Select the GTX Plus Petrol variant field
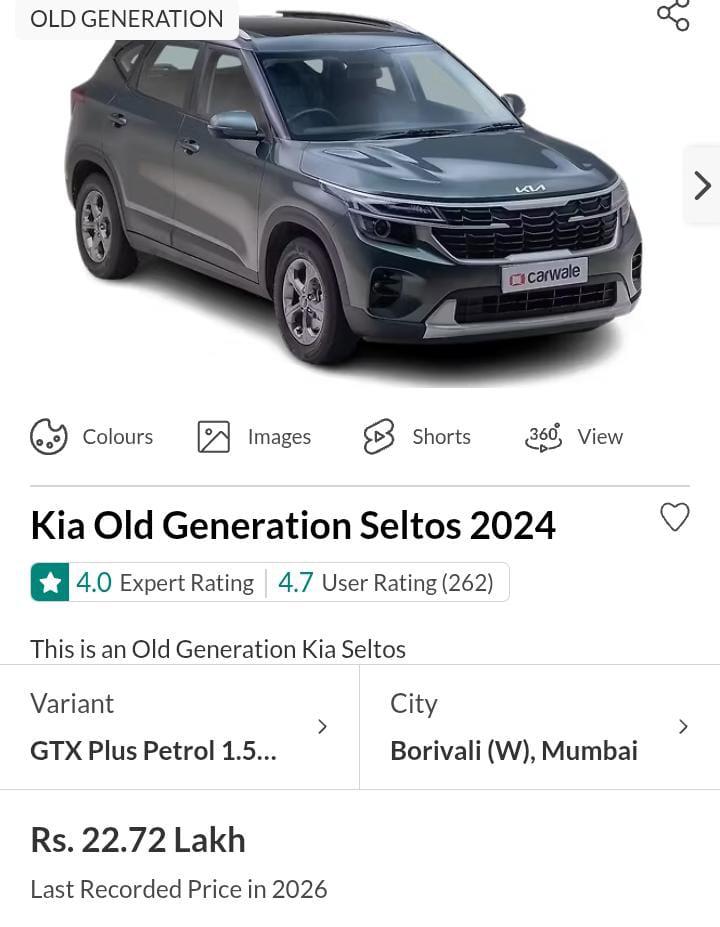The height and width of the screenshot is (927, 720). [153, 751]
